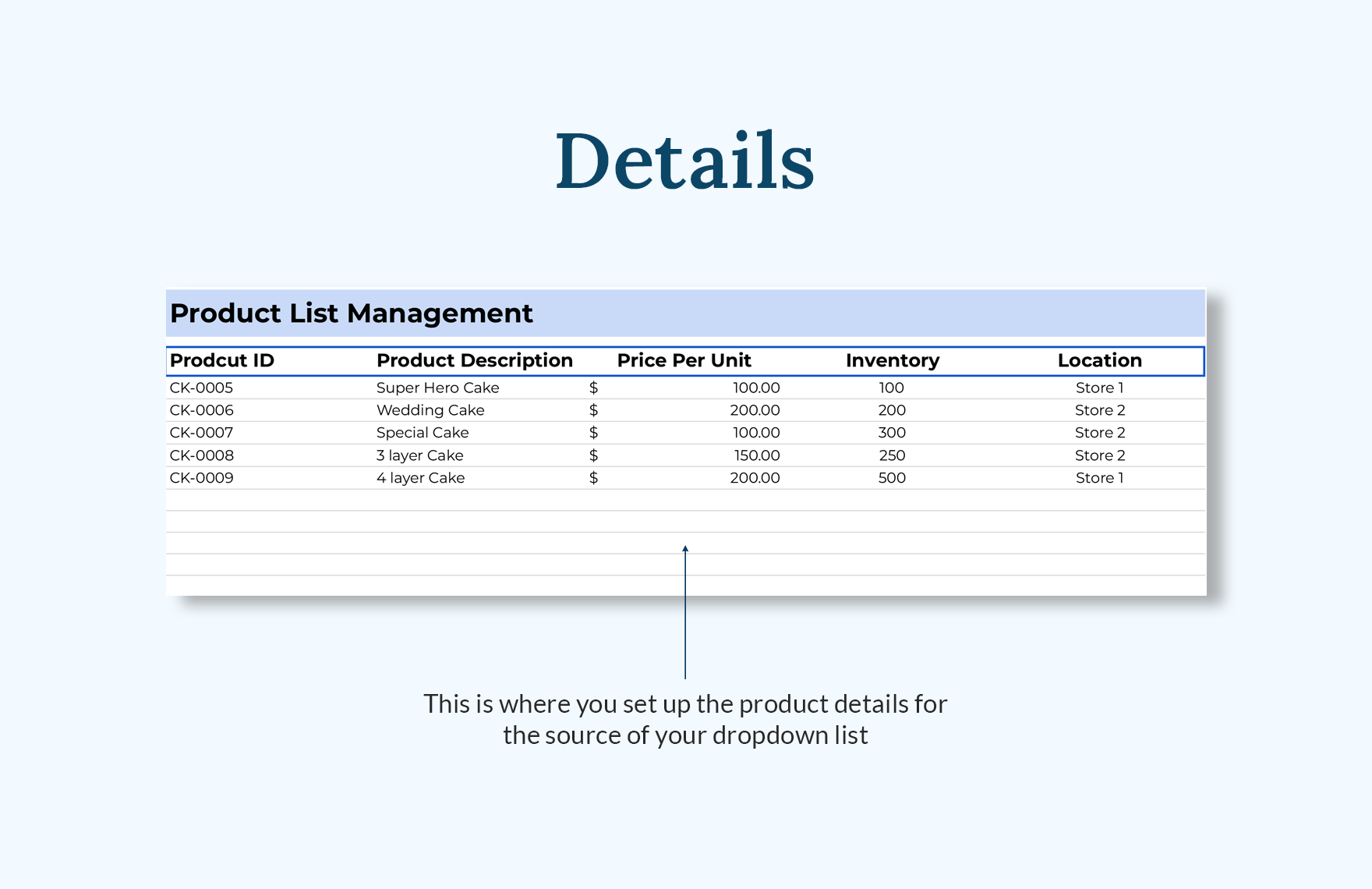Select the Super Hero Cake description cell
1372x889 pixels.
tap(438, 388)
